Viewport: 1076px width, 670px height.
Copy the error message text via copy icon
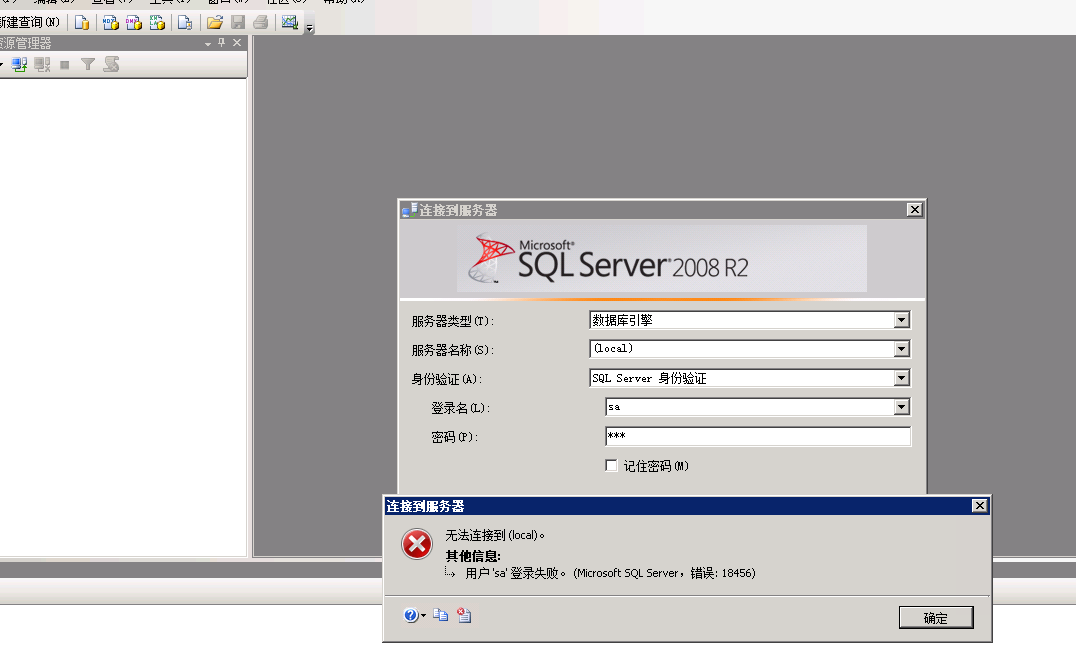tap(440, 616)
